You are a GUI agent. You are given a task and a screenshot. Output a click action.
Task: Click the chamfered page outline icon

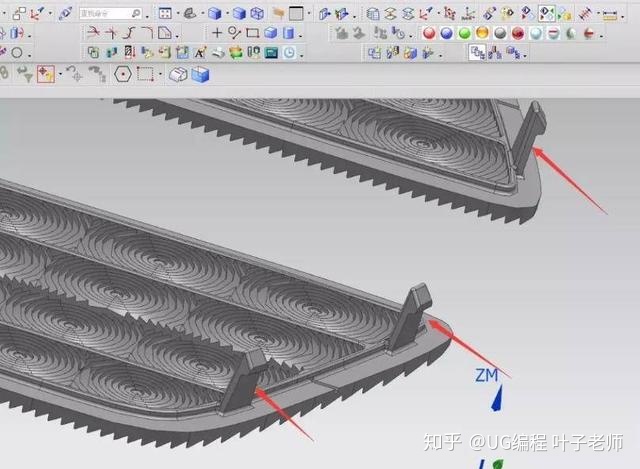point(164,33)
